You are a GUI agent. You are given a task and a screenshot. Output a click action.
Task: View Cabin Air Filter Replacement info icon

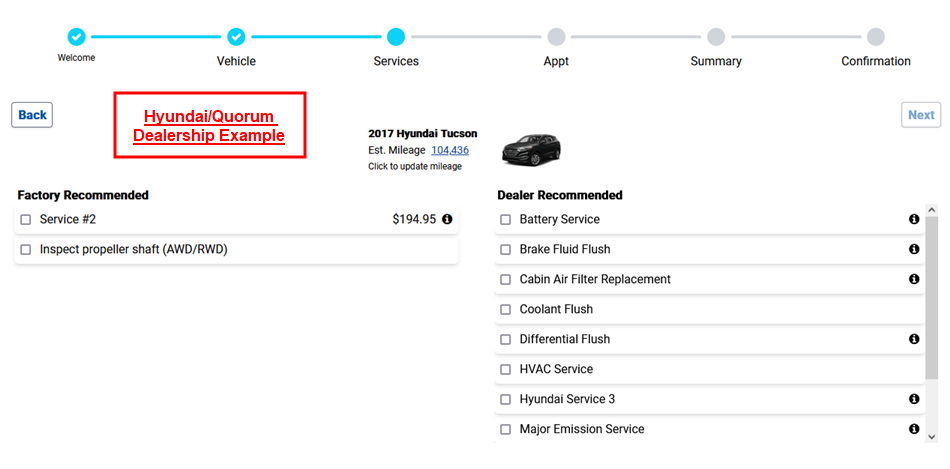(914, 279)
